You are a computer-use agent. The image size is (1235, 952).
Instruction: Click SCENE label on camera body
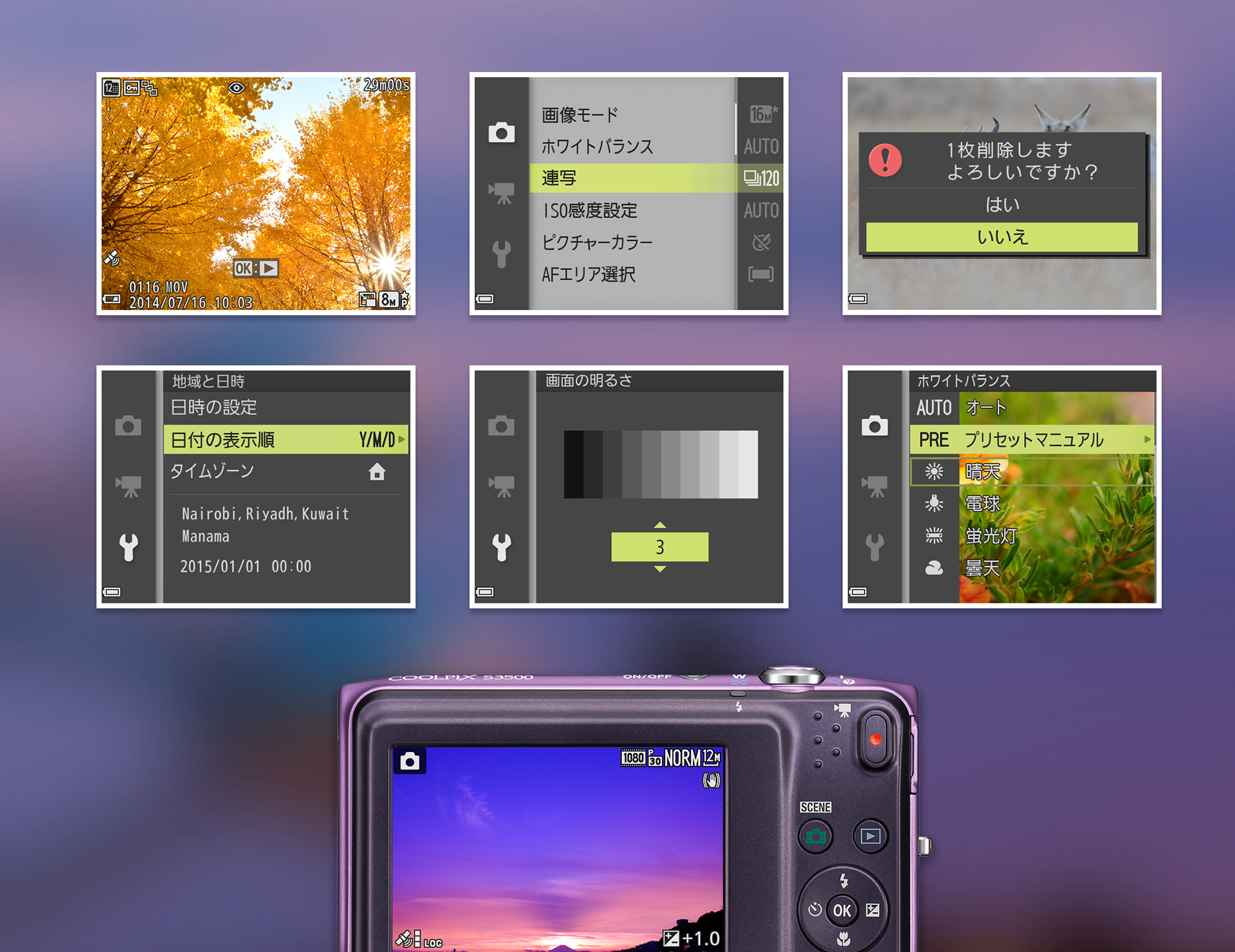point(816,807)
